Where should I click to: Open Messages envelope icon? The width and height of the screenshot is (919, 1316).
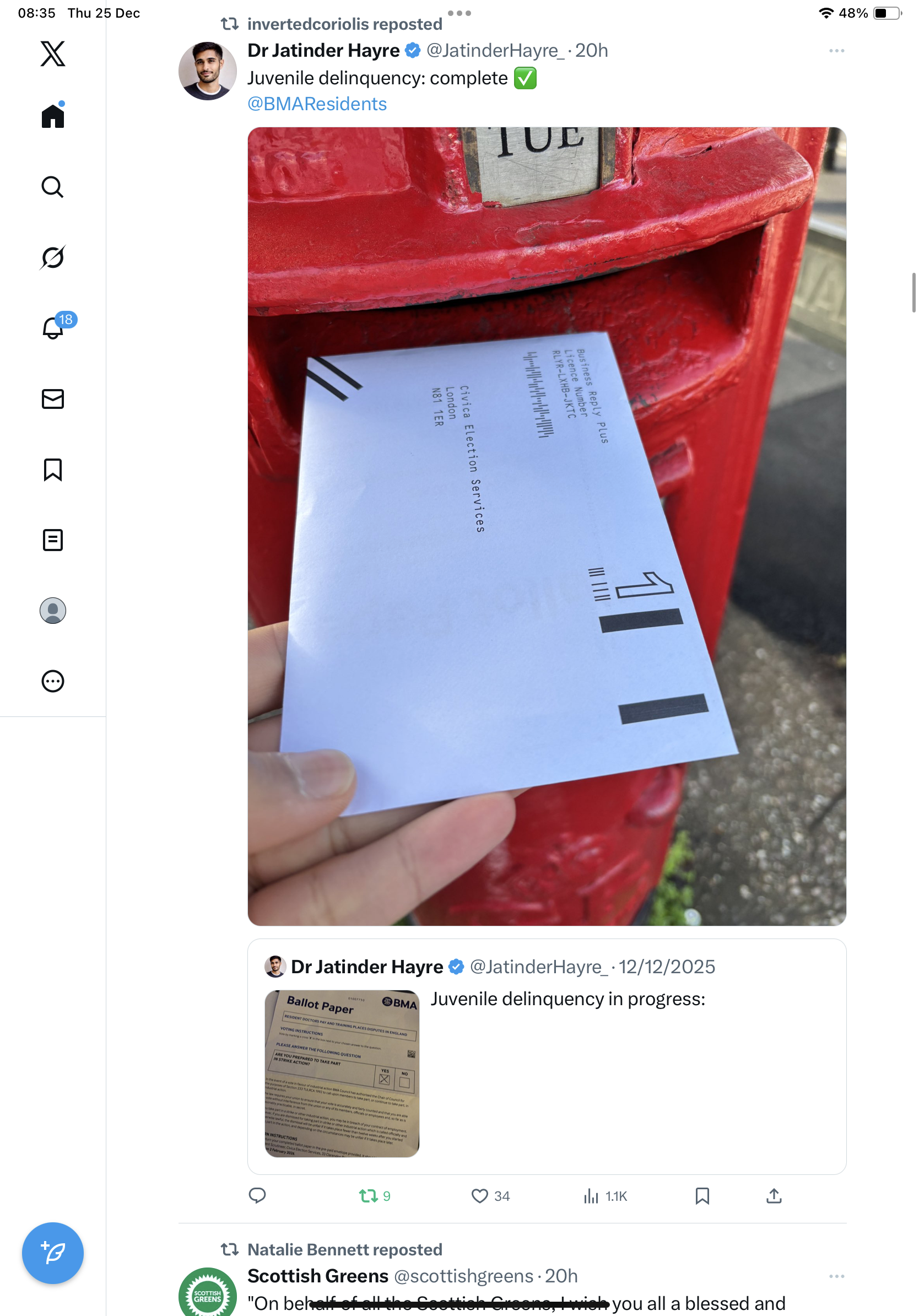tap(53, 399)
